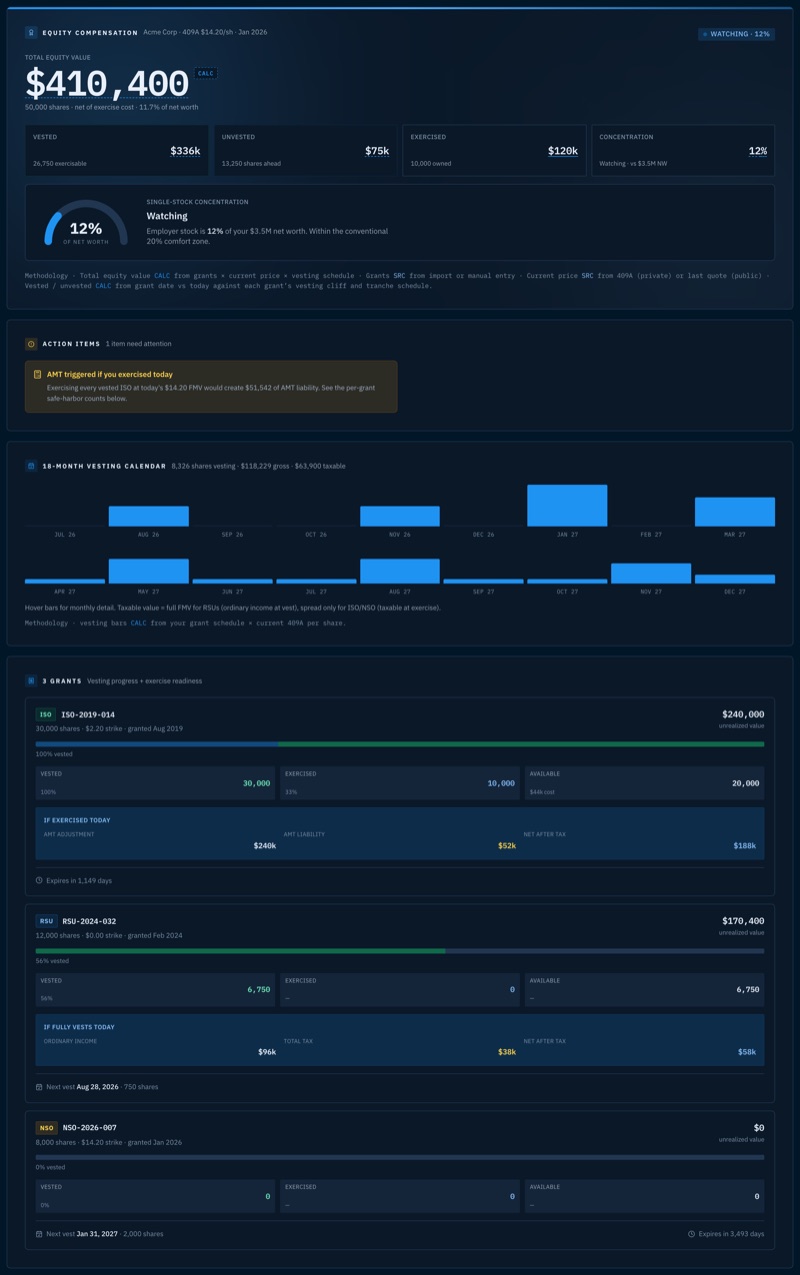Select the $336k vested value link
The image size is (800, 1275).
pos(185,151)
